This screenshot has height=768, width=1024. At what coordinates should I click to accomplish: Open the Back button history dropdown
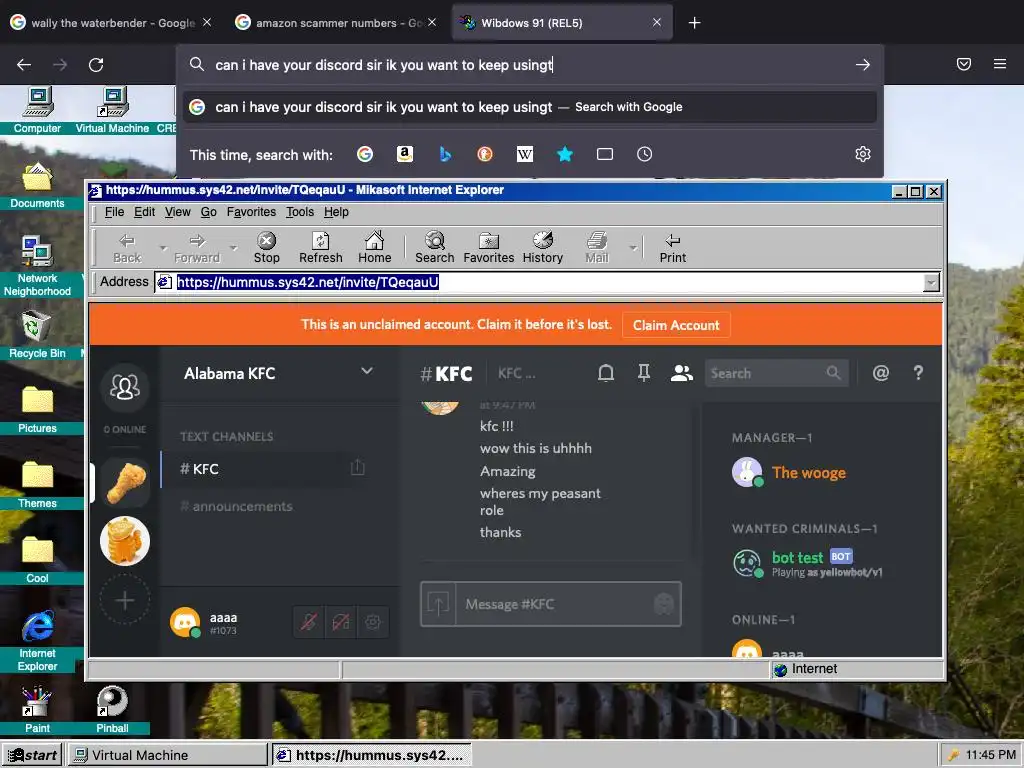pos(163,248)
